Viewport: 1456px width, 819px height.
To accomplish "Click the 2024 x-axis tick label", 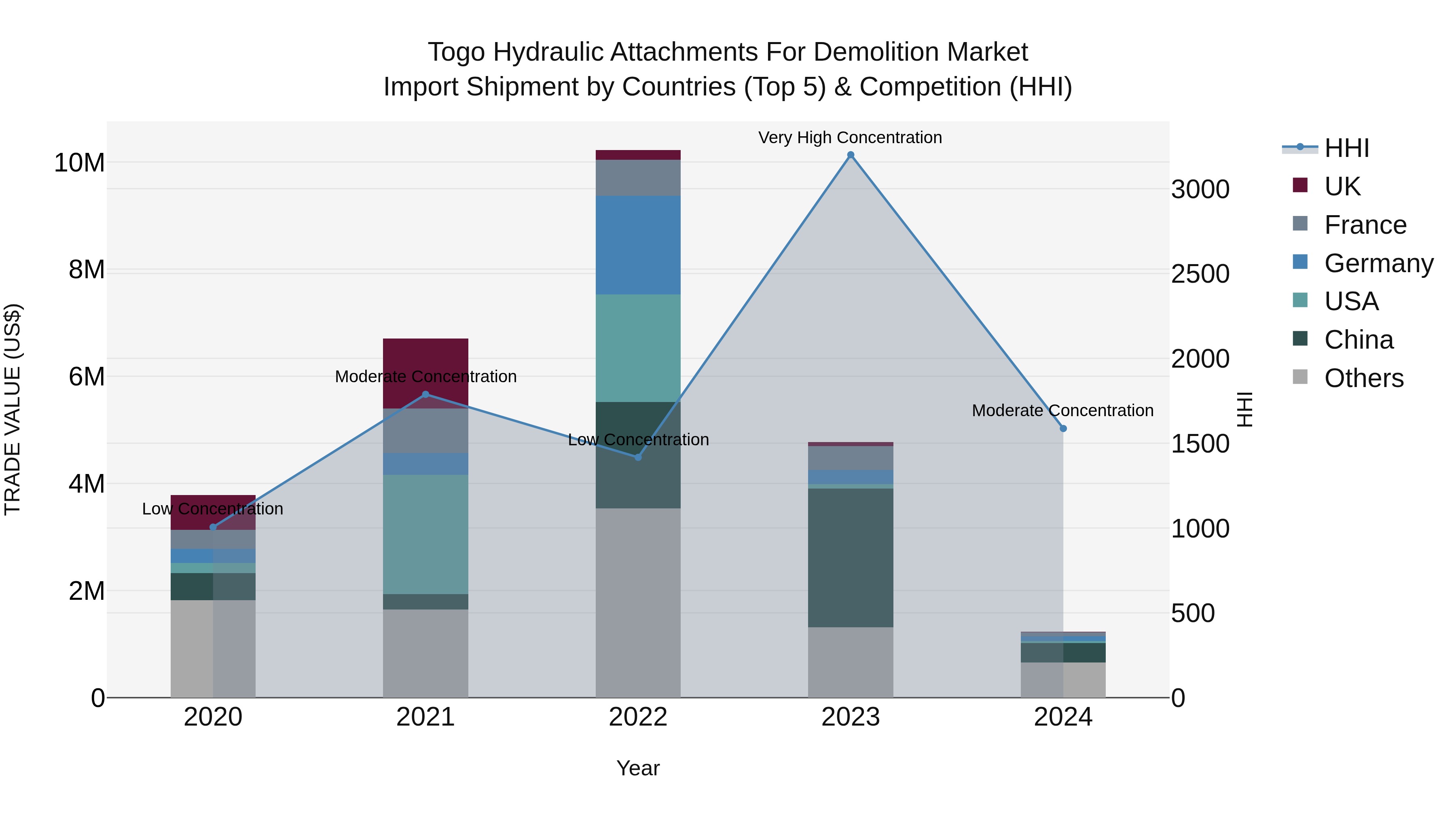I will click(1063, 717).
